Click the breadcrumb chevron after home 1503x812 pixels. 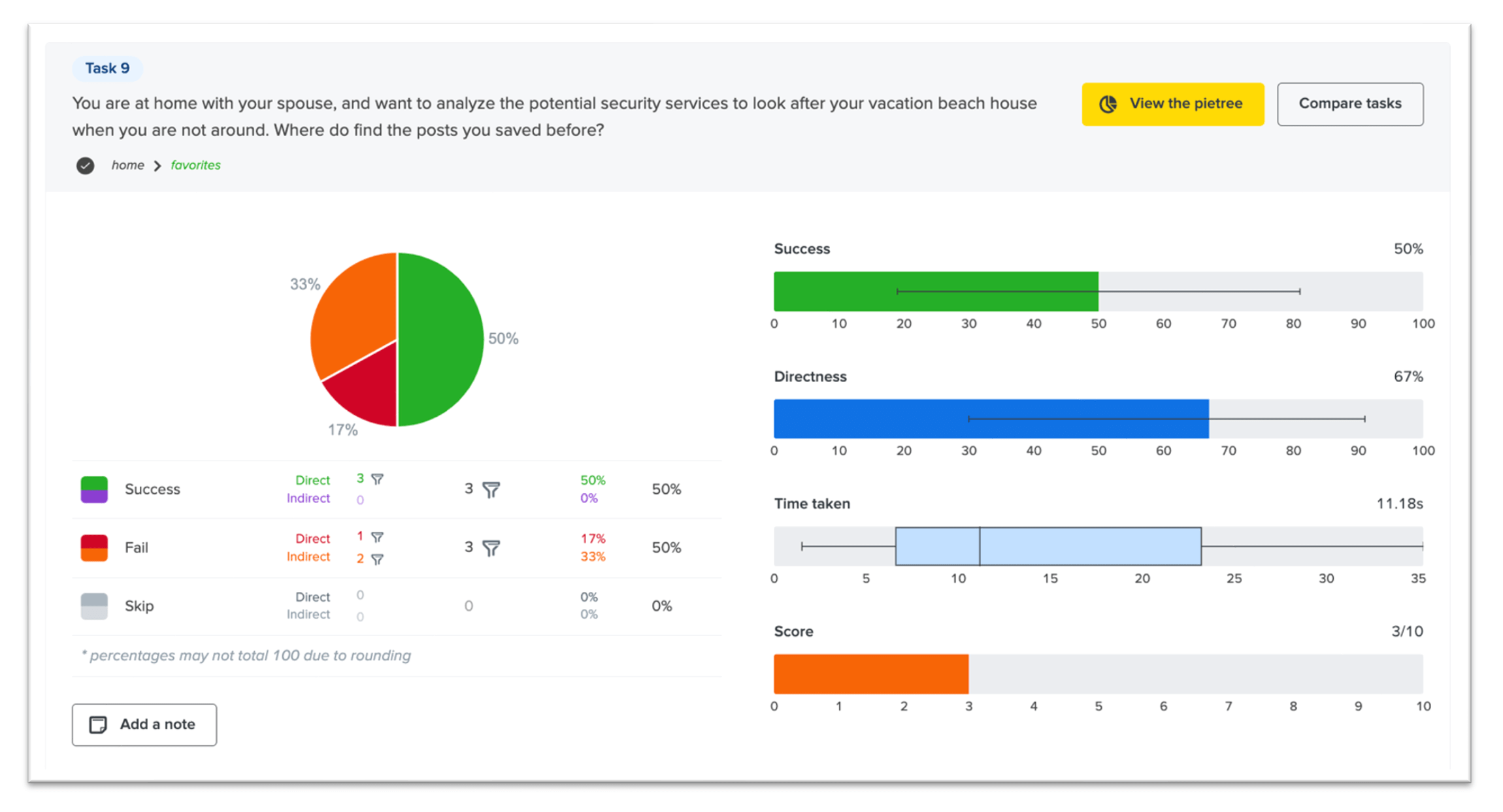[x=157, y=166]
